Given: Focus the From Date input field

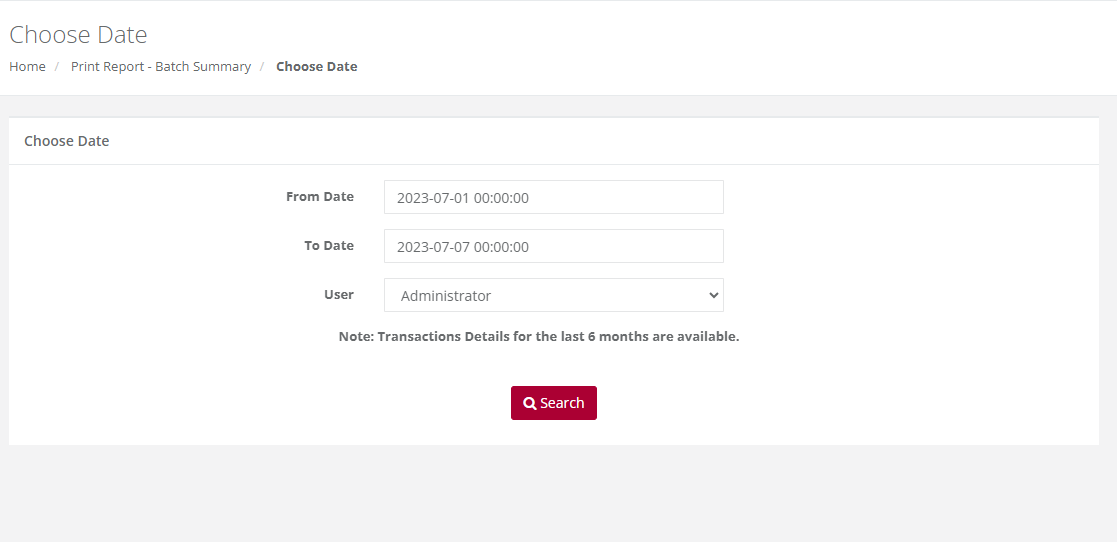Looking at the screenshot, I should [554, 197].
